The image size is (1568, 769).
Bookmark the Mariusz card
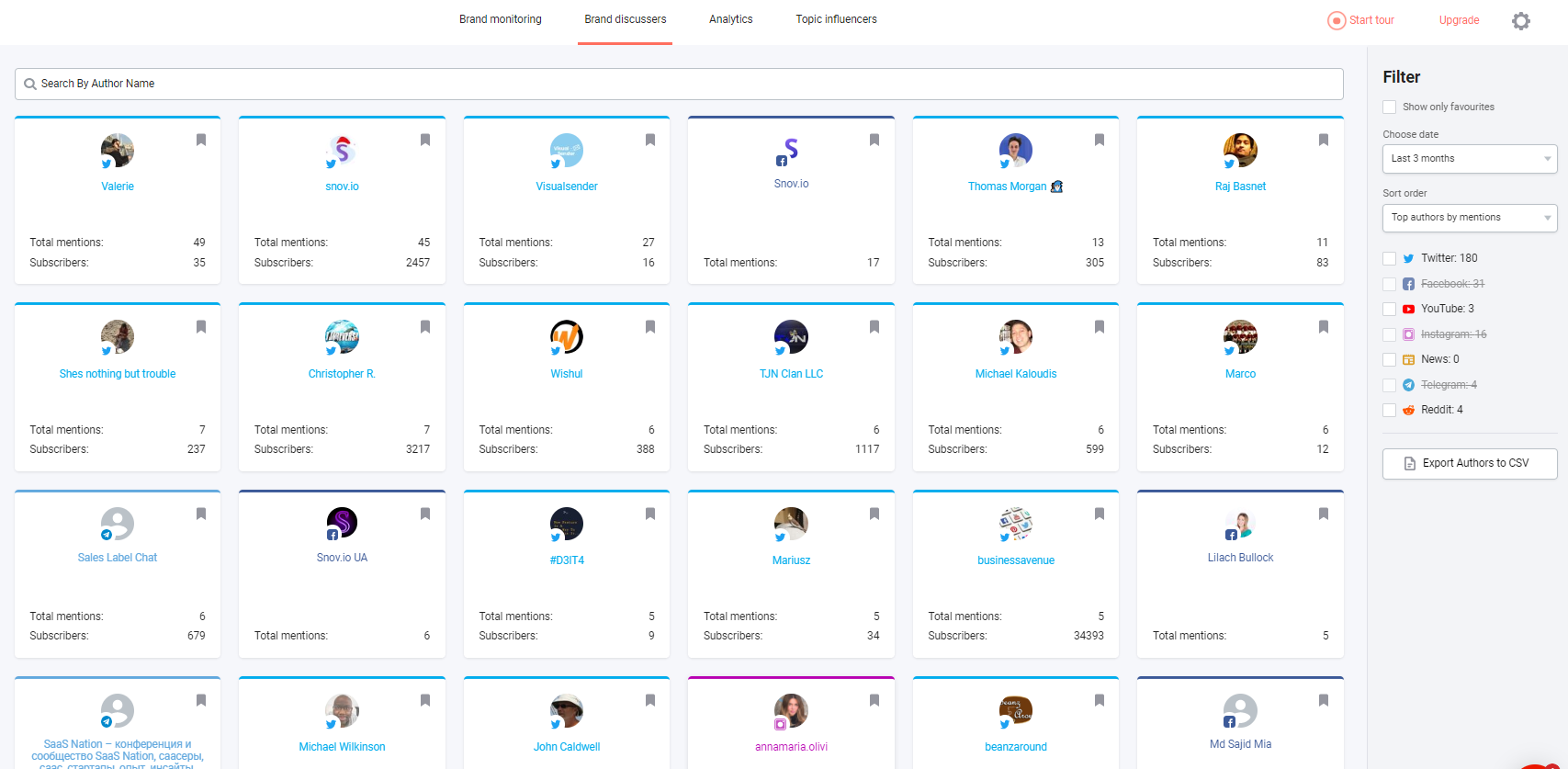pos(874,514)
